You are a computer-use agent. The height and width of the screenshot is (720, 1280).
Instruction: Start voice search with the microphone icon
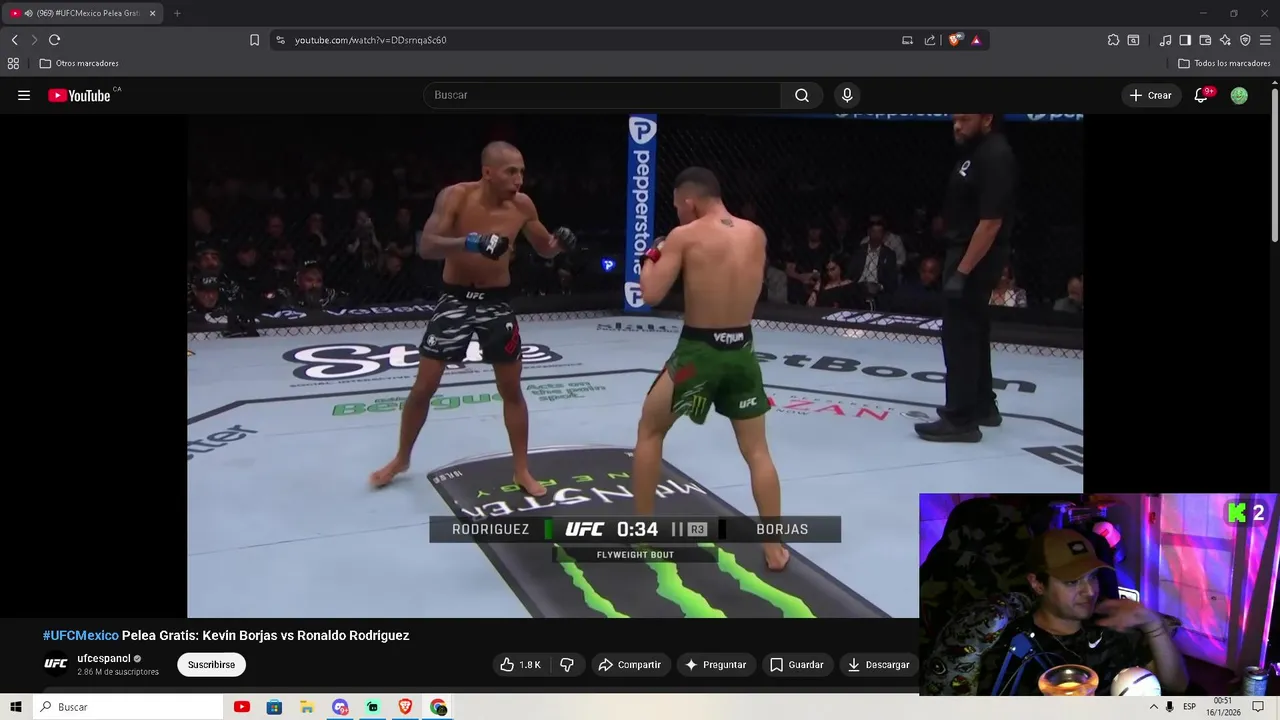coord(847,95)
